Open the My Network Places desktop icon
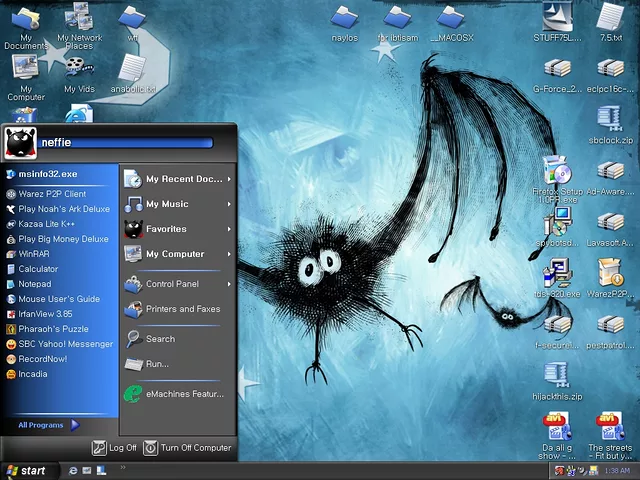The image size is (640, 480). point(79,18)
